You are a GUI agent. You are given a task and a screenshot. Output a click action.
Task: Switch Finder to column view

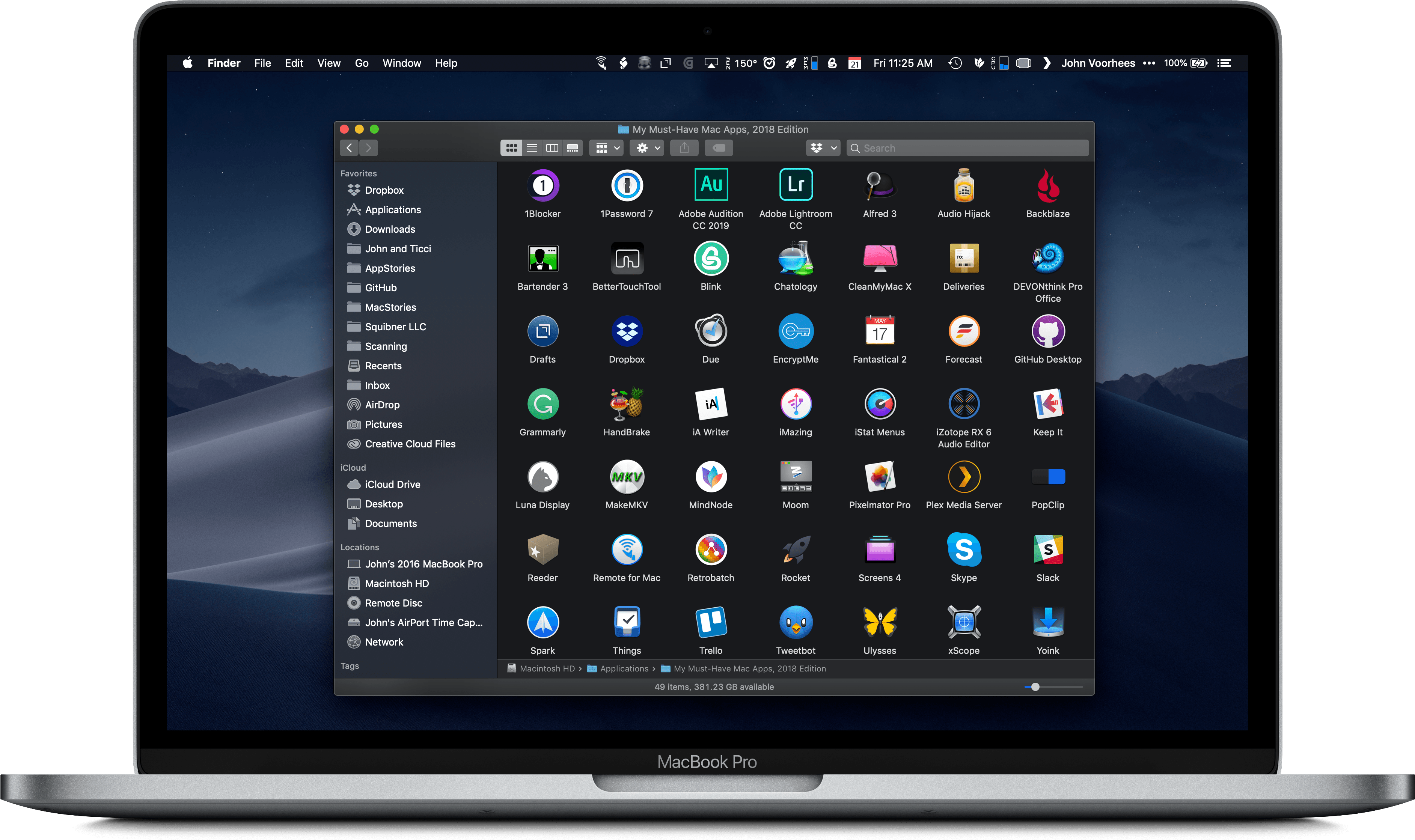point(552,148)
